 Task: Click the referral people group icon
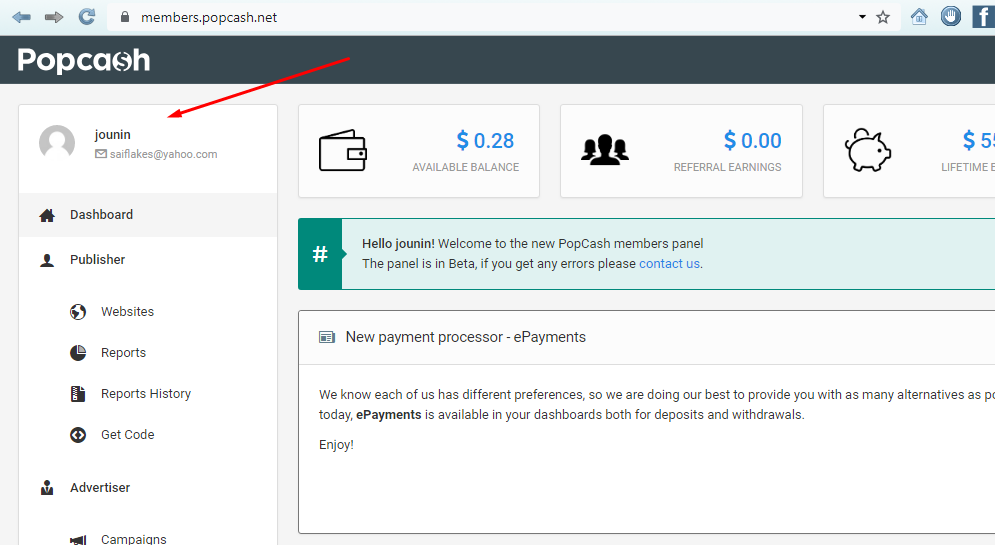(x=605, y=150)
